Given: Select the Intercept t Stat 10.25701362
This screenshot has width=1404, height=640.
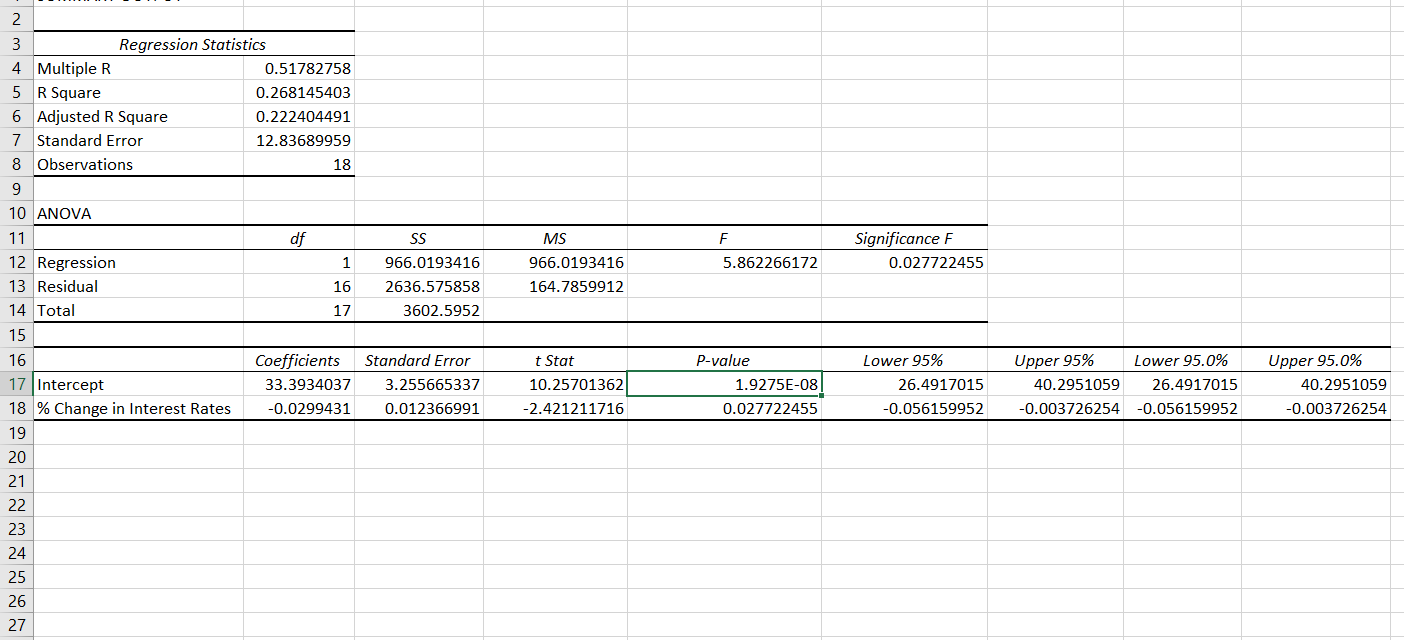Looking at the screenshot, I should (x=554, y=384).
